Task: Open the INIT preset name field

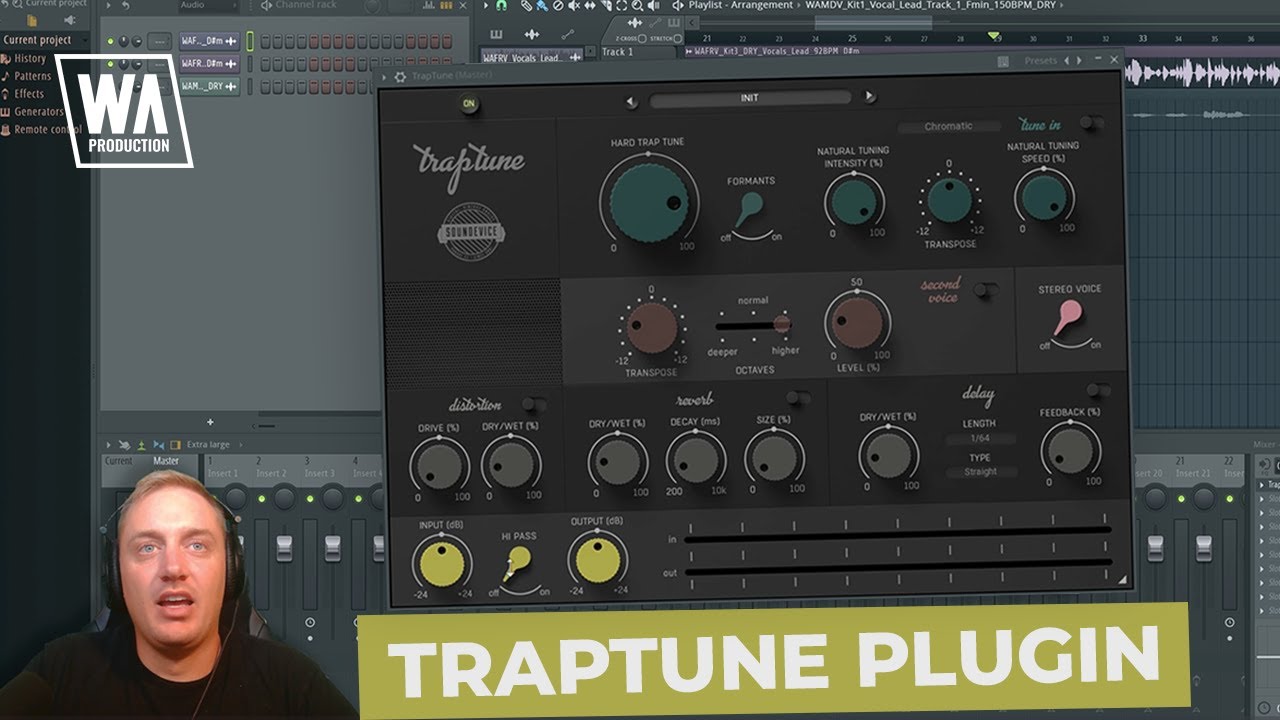Action: 750,98
